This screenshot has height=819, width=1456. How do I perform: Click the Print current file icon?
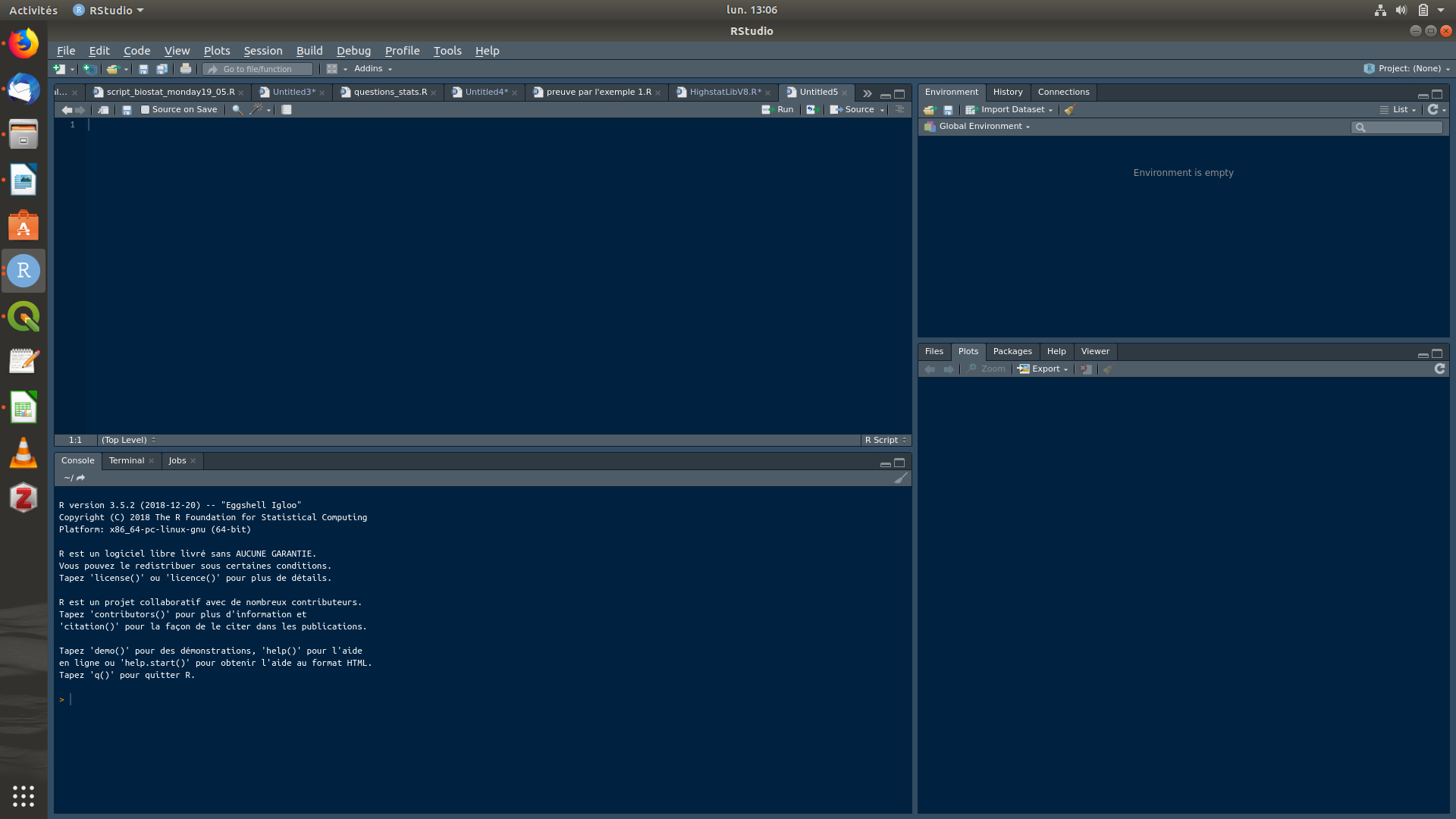pos(185,69)
